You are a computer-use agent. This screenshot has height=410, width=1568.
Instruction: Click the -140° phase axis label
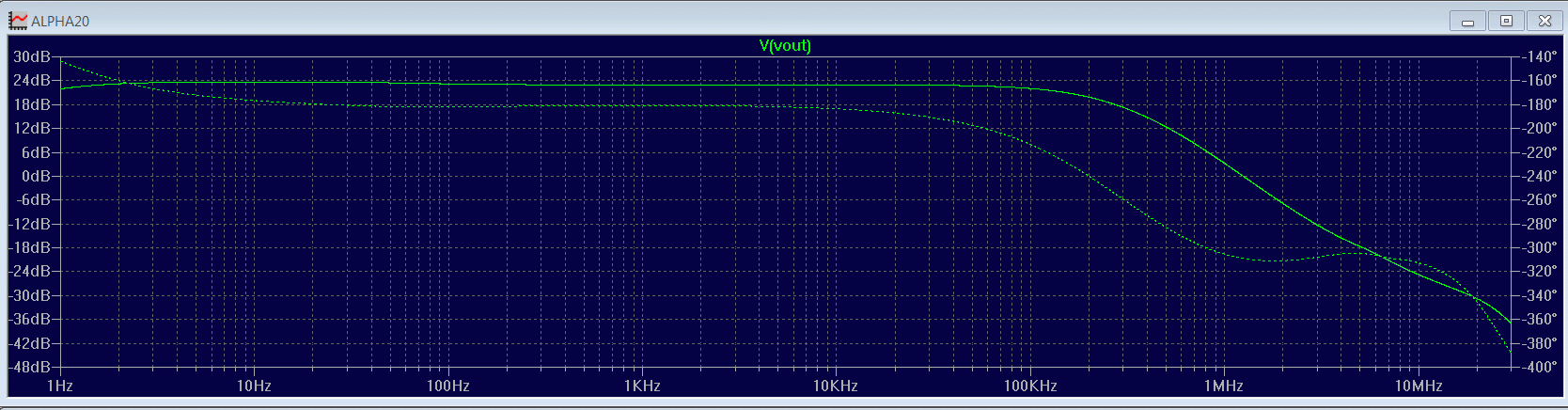[1540, 56]
